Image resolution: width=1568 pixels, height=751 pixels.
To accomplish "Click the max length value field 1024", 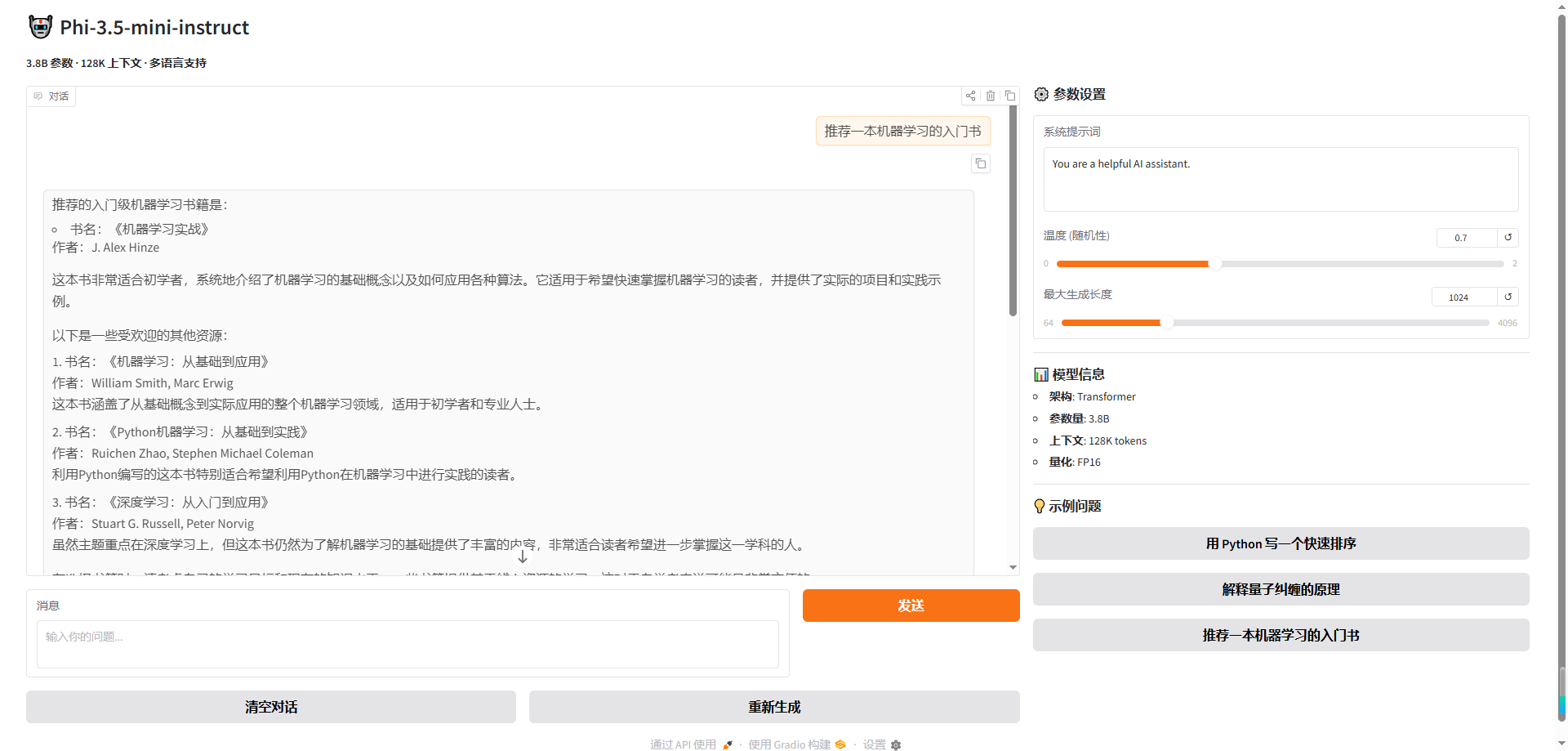I will [1463, 297].
